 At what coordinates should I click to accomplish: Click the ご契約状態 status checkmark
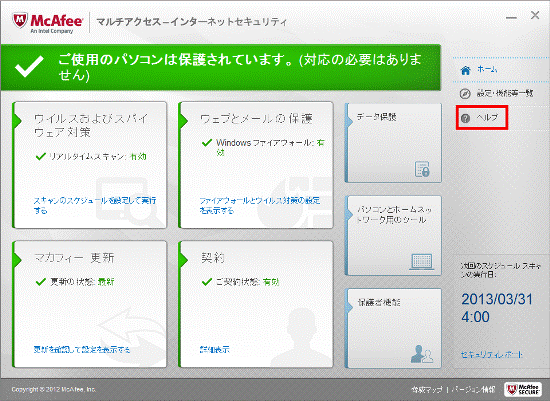(207, 281)
